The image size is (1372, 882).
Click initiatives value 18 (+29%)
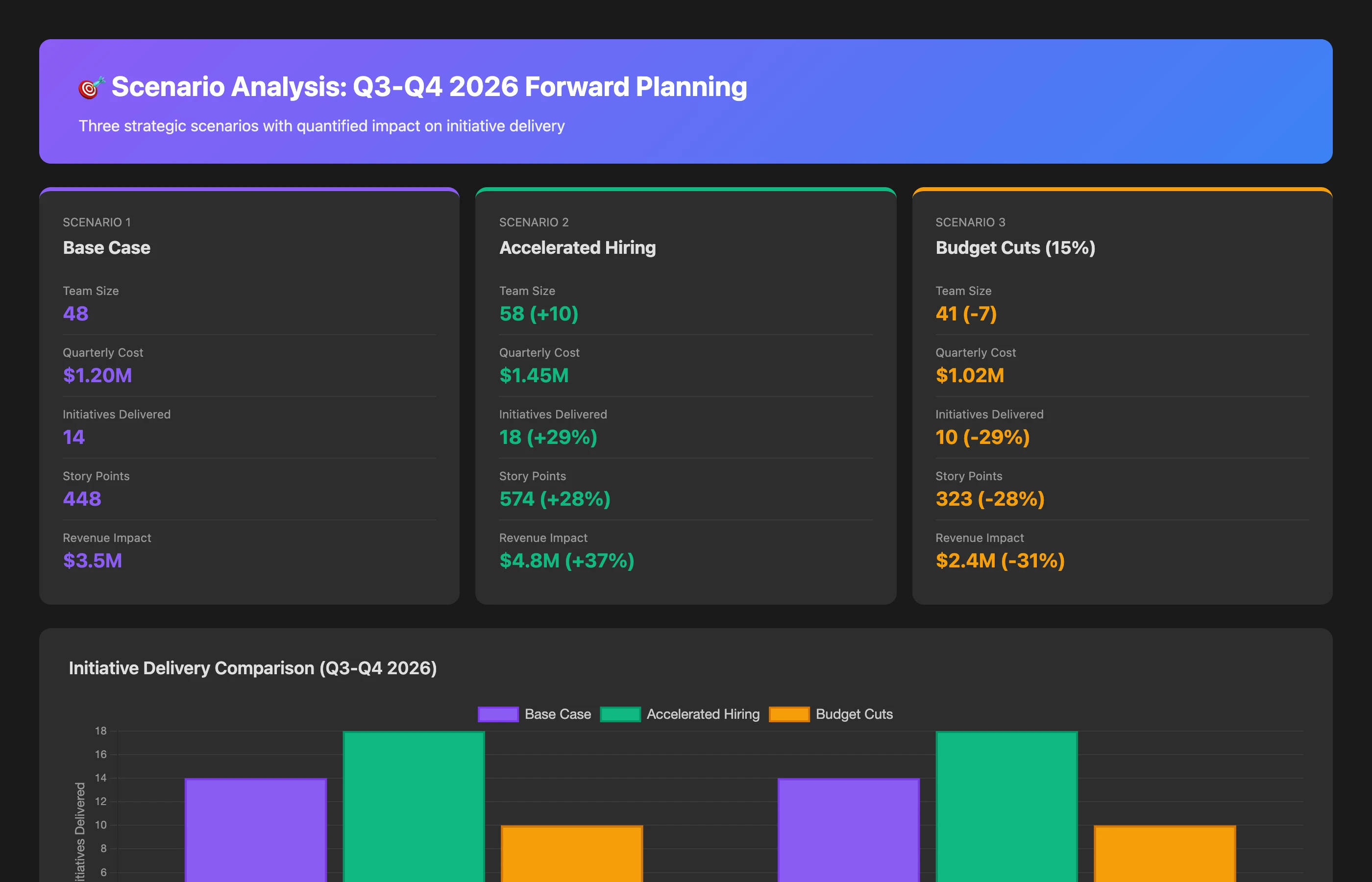(x=548, y=437)
